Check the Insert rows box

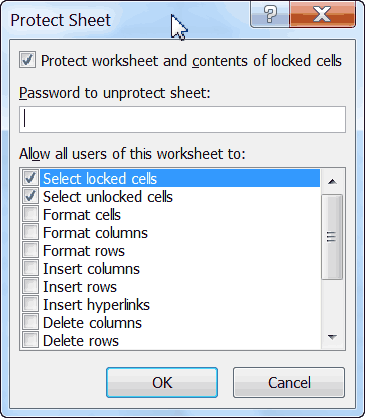point(31,286)
